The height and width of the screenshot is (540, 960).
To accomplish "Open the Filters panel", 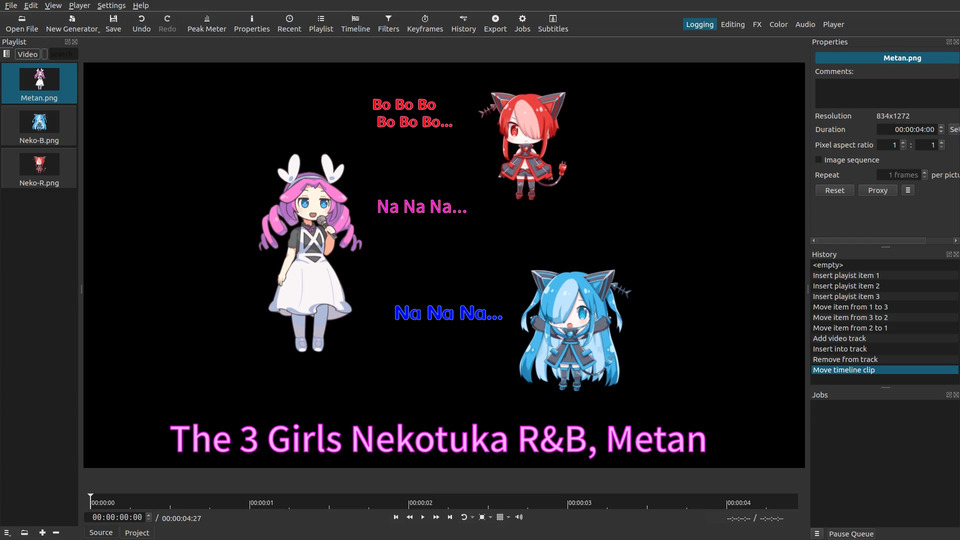I will click(388, 24).
